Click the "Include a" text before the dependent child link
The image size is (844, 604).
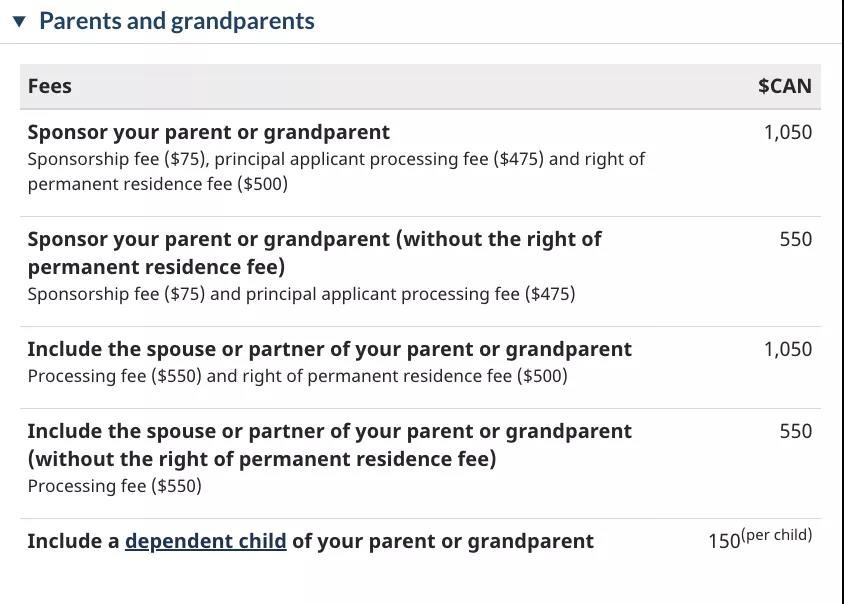point(73,541)
